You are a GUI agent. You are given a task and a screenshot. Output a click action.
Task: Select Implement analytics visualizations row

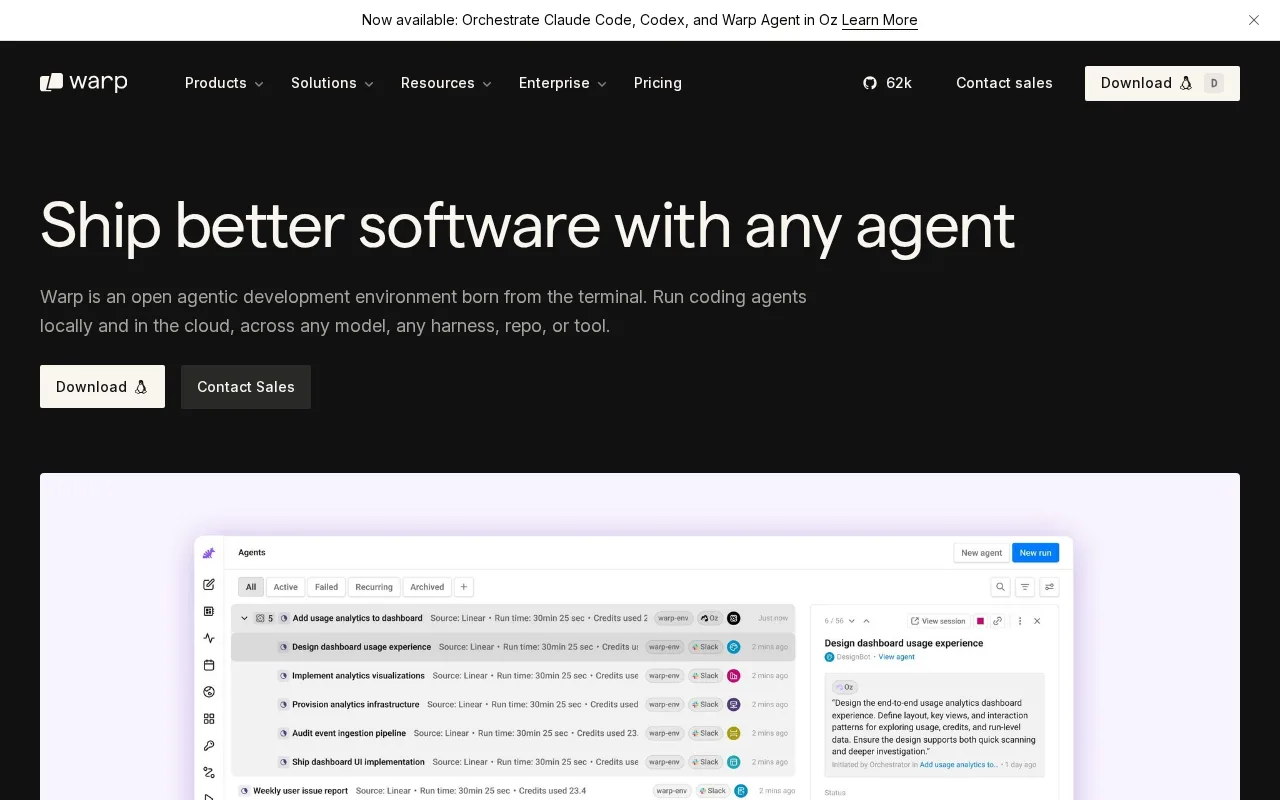pos(513,676)
